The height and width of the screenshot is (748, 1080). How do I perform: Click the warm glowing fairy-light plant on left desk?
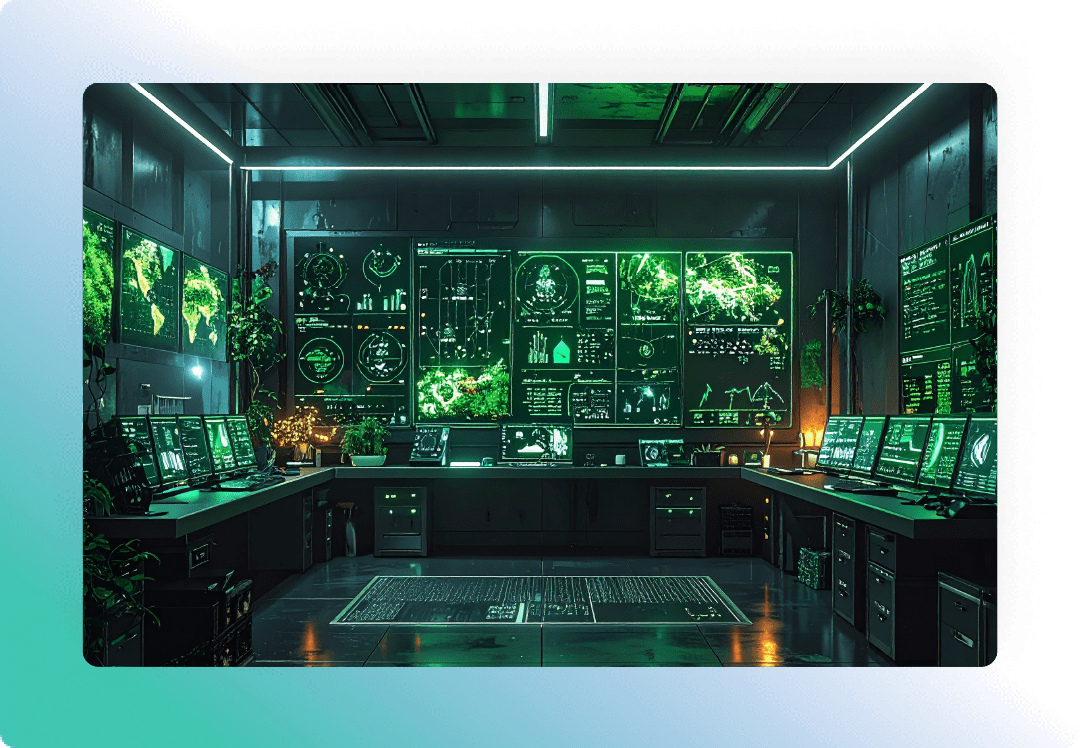(297, 427)
